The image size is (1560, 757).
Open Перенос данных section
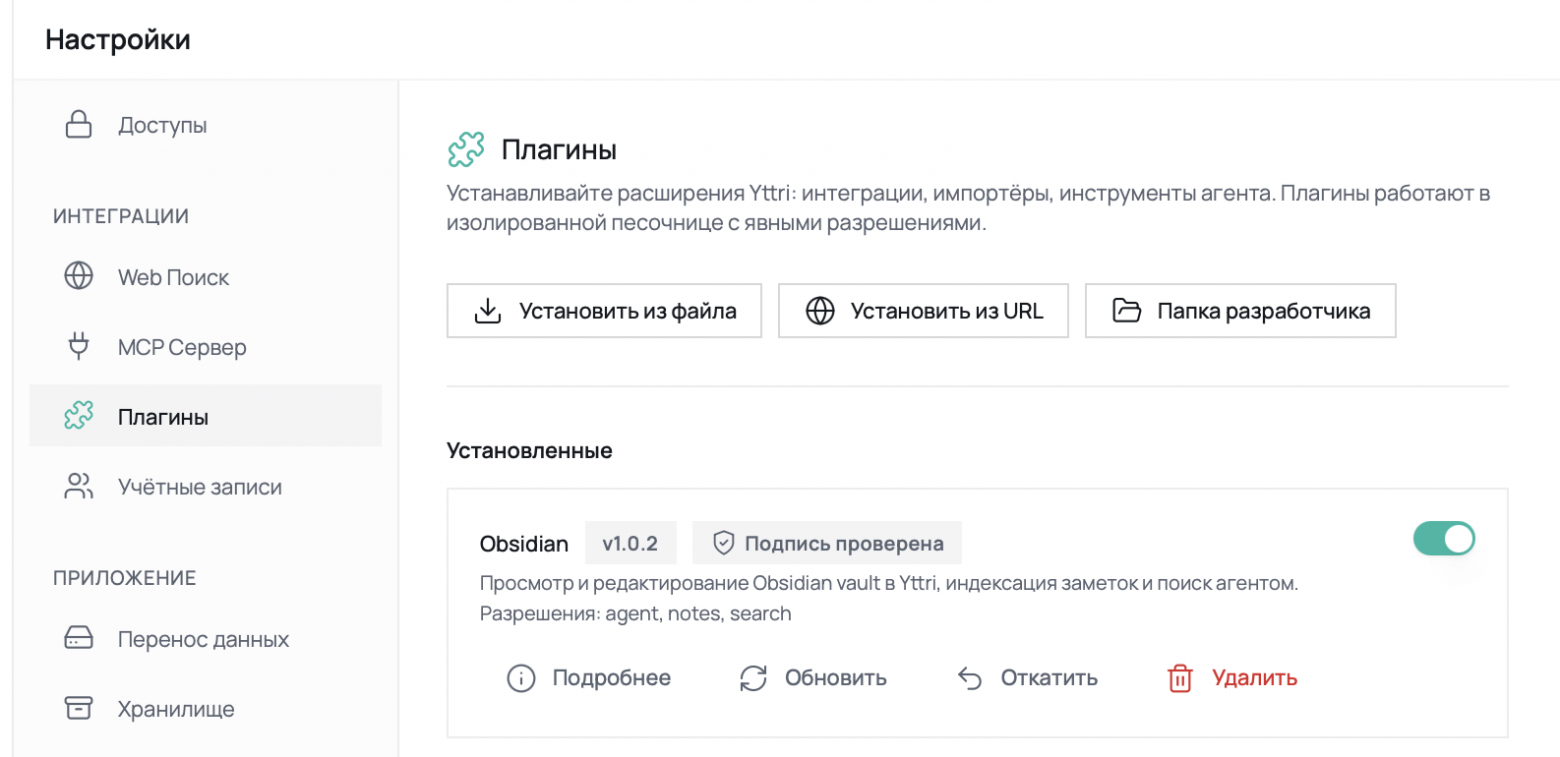[206, 638]
